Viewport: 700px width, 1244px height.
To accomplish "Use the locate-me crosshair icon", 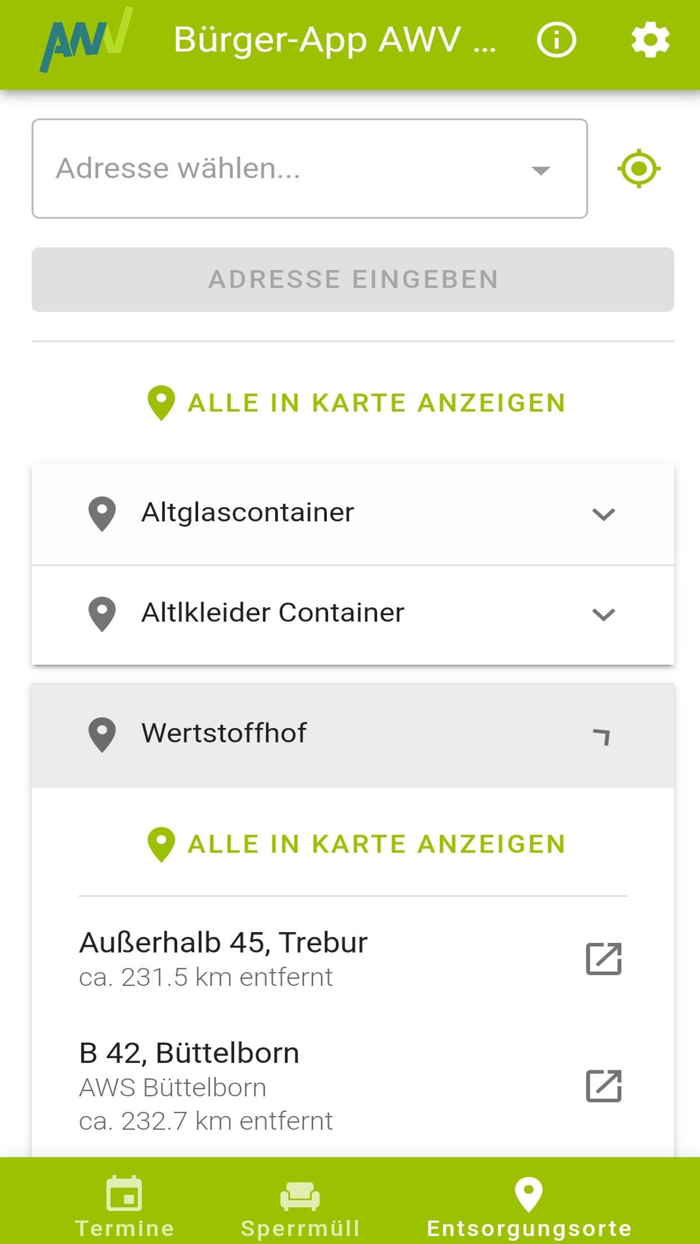I will [x=638, y=168].
